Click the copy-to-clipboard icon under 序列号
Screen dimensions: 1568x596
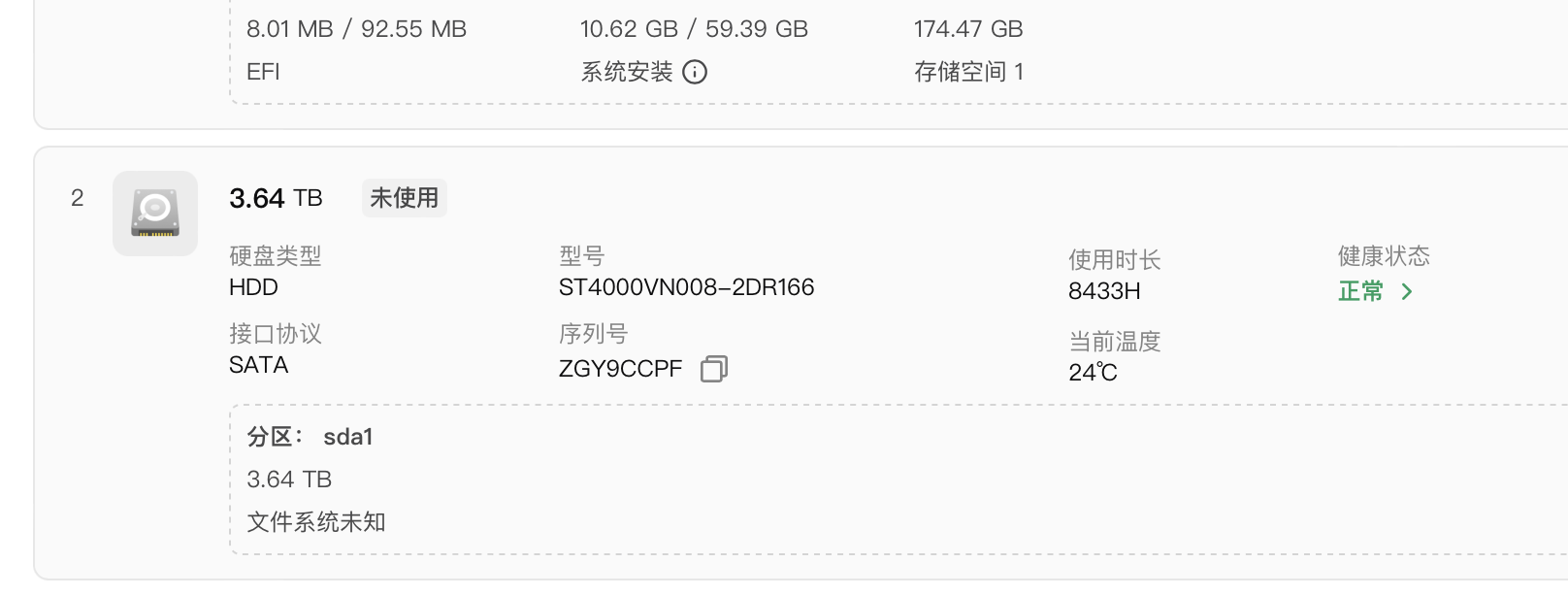point(714,369)
